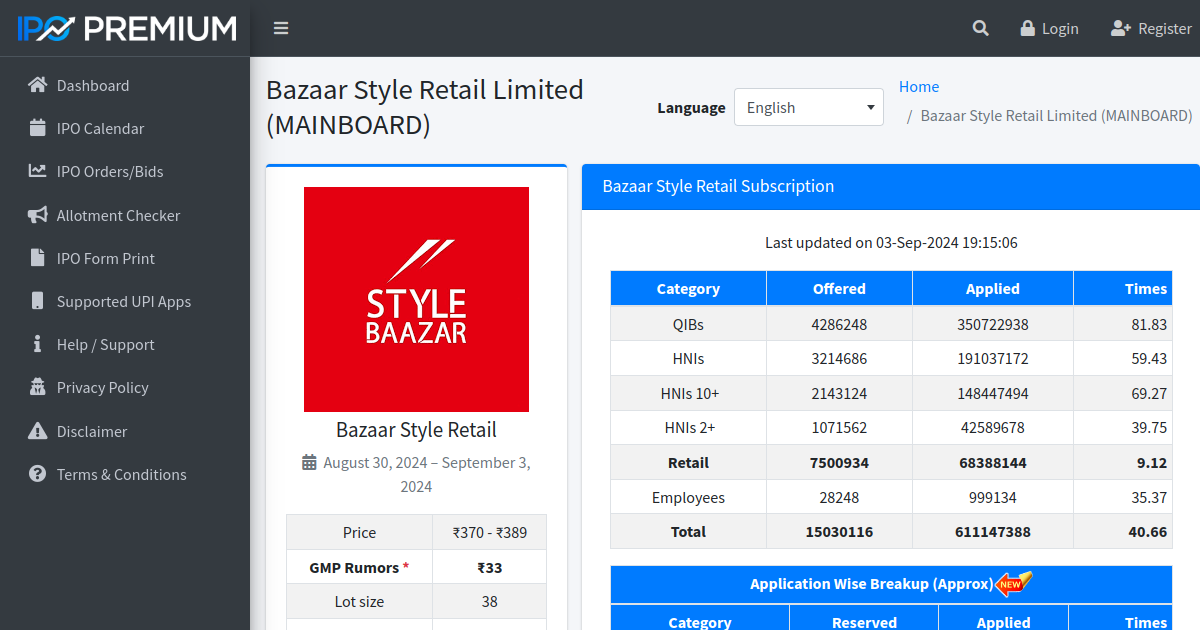
Task: Select the IPO Calendar icon in sidebar
Action: click(x=35, y=128)
